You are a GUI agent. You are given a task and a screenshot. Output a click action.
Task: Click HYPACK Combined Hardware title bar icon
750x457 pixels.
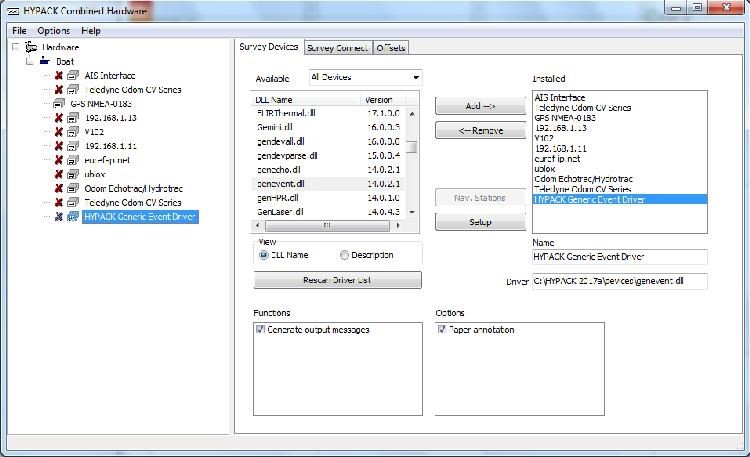(13, 11)
